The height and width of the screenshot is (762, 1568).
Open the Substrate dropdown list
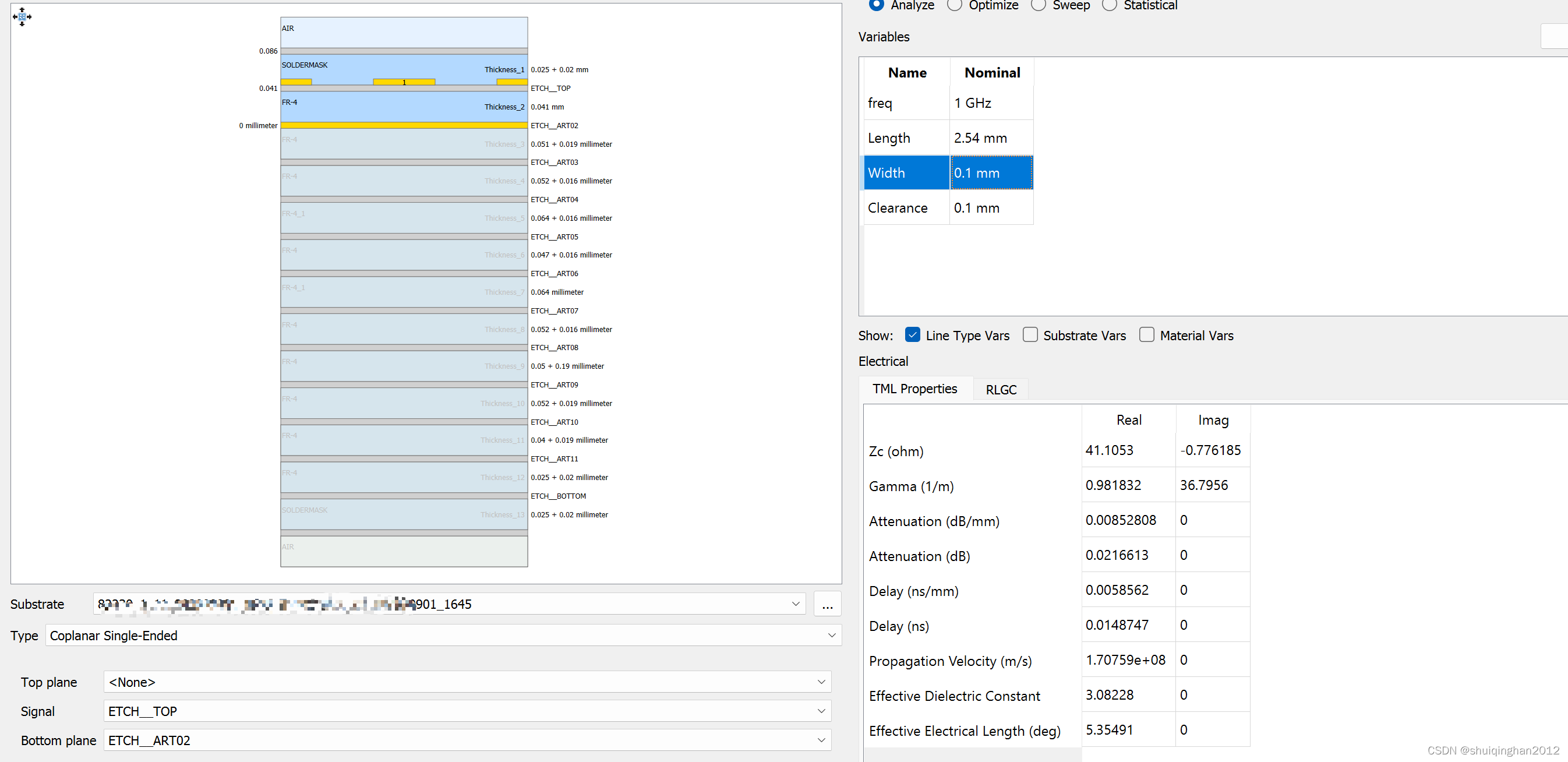(x=795, y=604)
